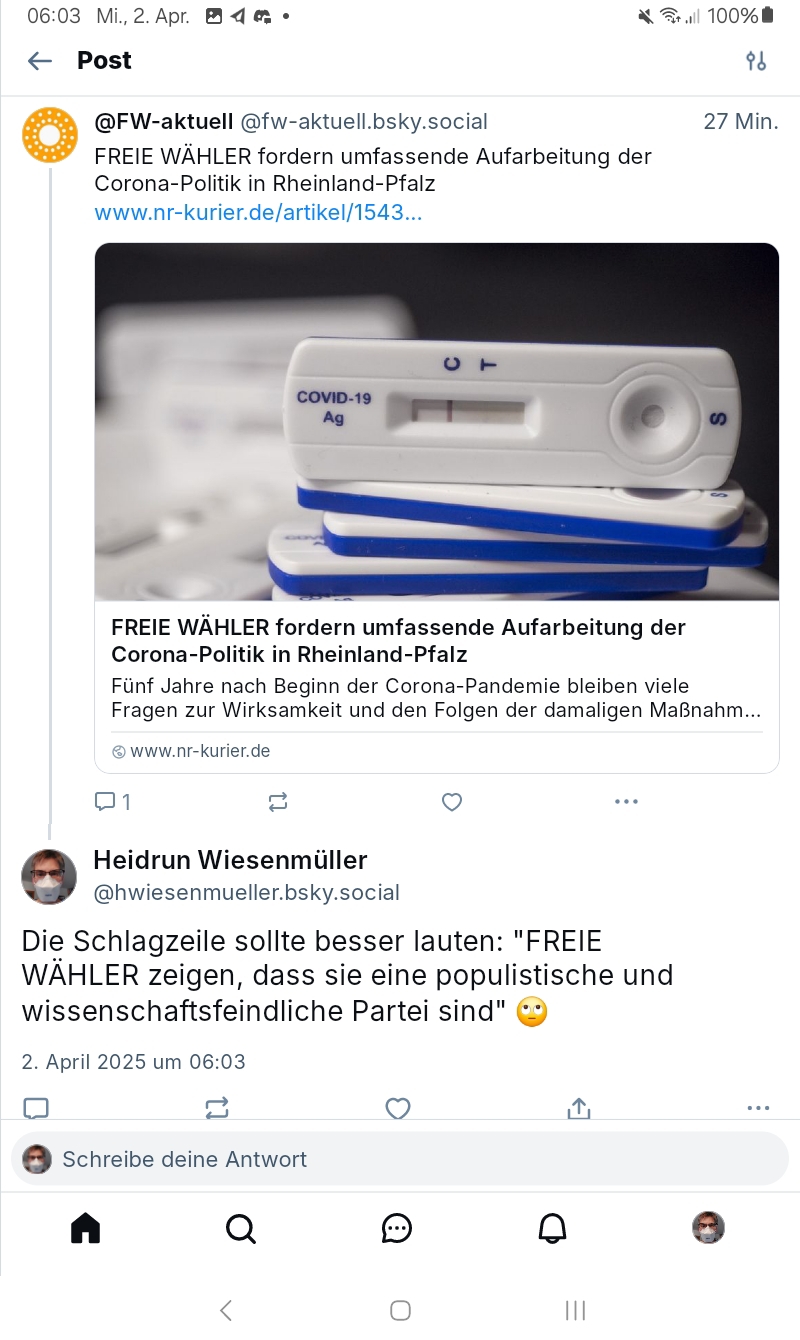This screenshot has width=800, height=1340.
Task: Repost Heidrun Wiesenmüller's post
Action: (217, 1107)
